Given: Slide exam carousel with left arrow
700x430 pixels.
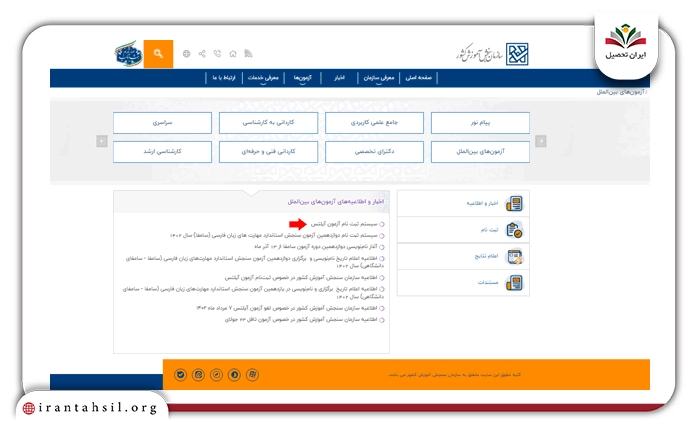Looking at the screenshot, I should [x=102, y=141].
